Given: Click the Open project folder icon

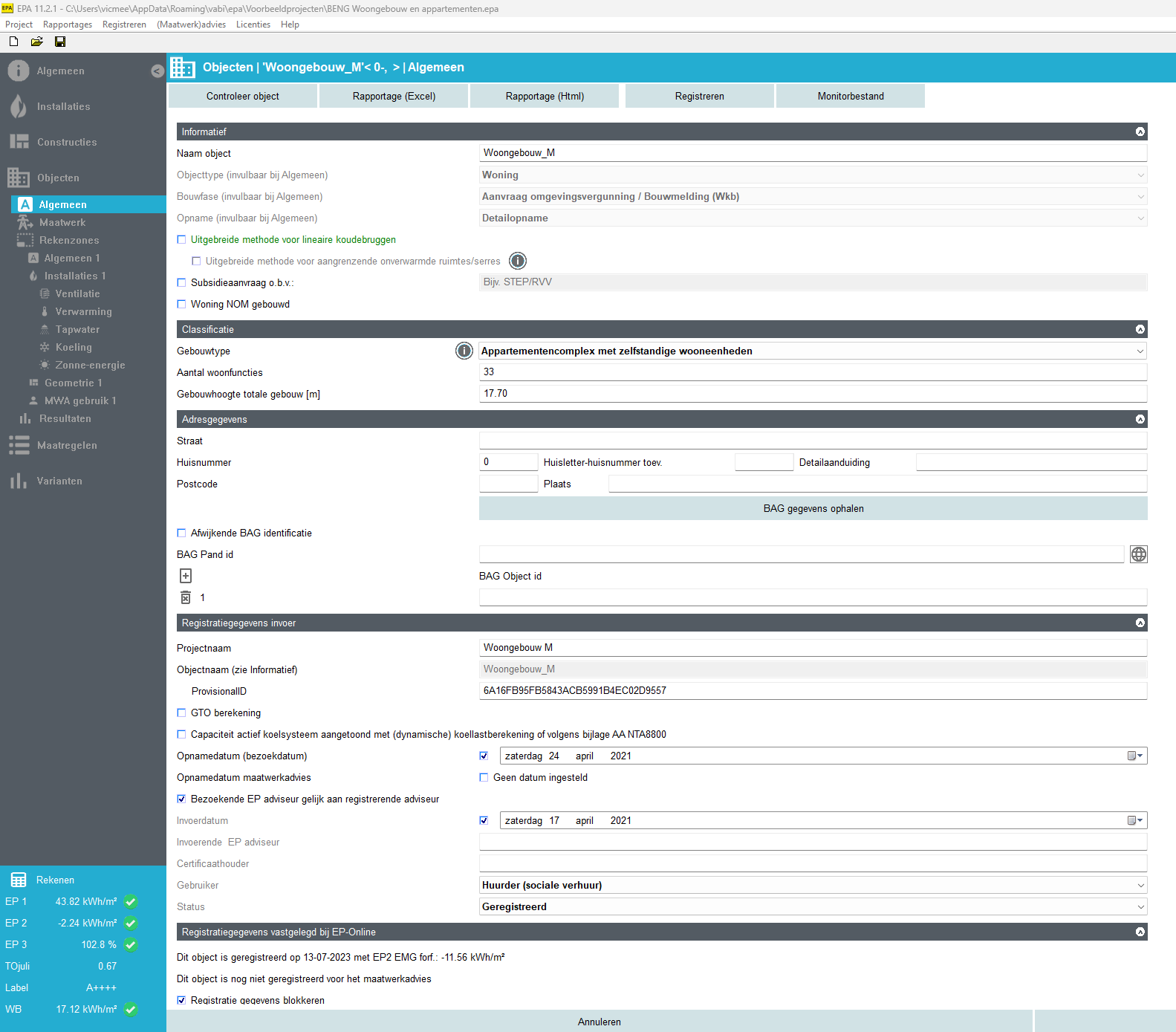Looking at the screenshot, I should (36, 42).
